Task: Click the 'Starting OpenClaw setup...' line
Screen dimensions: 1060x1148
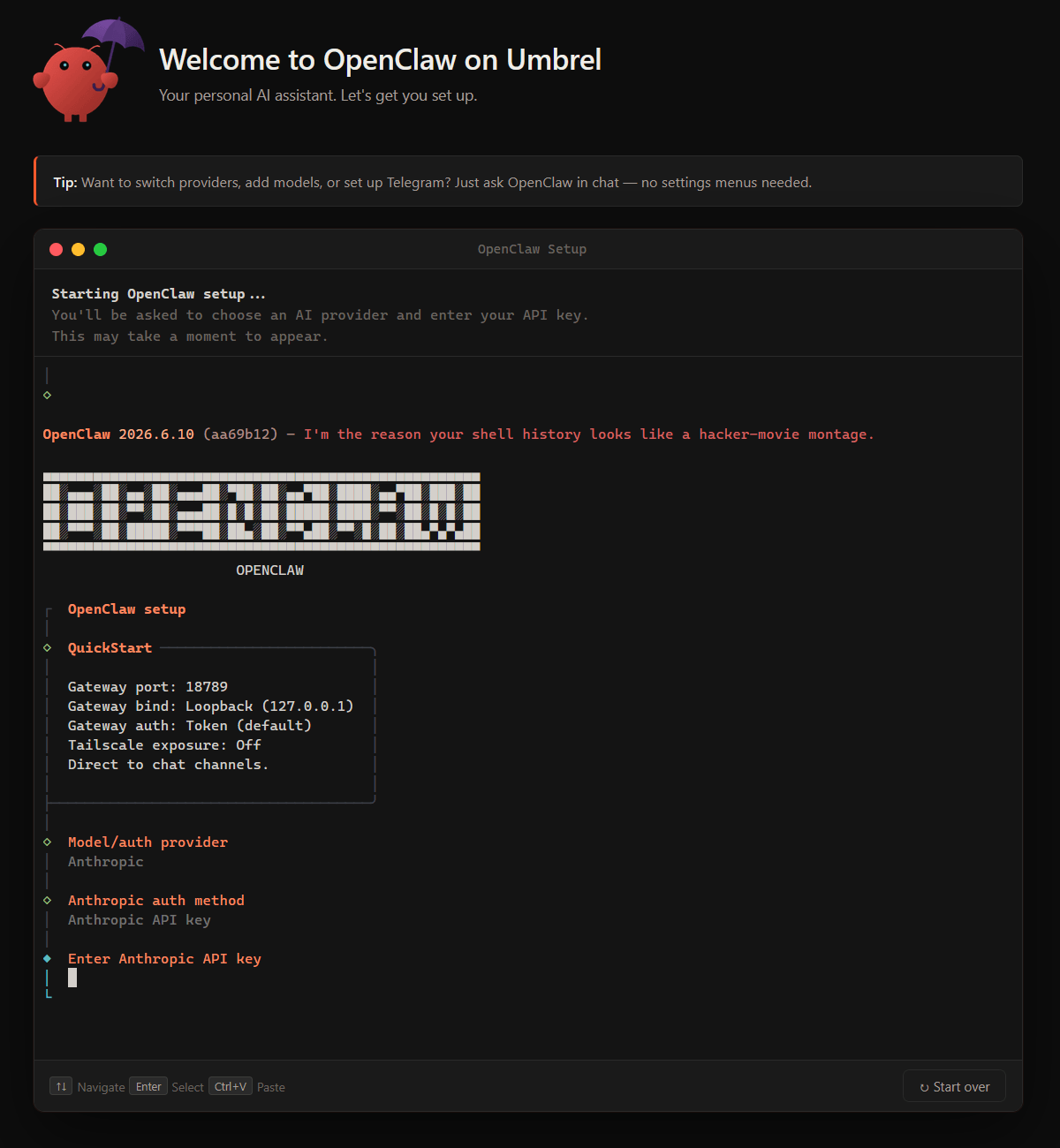Action: [x=158, y=294]
